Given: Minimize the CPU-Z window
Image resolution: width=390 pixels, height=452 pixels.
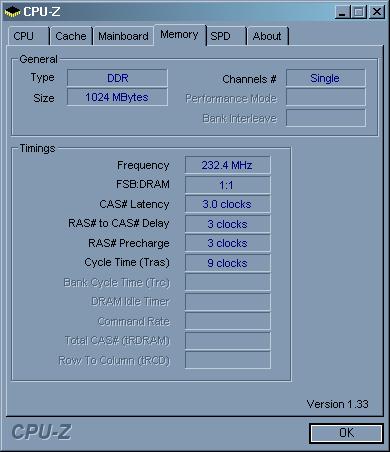Looking at the screenshot, I should pyautogui.click(x=342, y=12).
